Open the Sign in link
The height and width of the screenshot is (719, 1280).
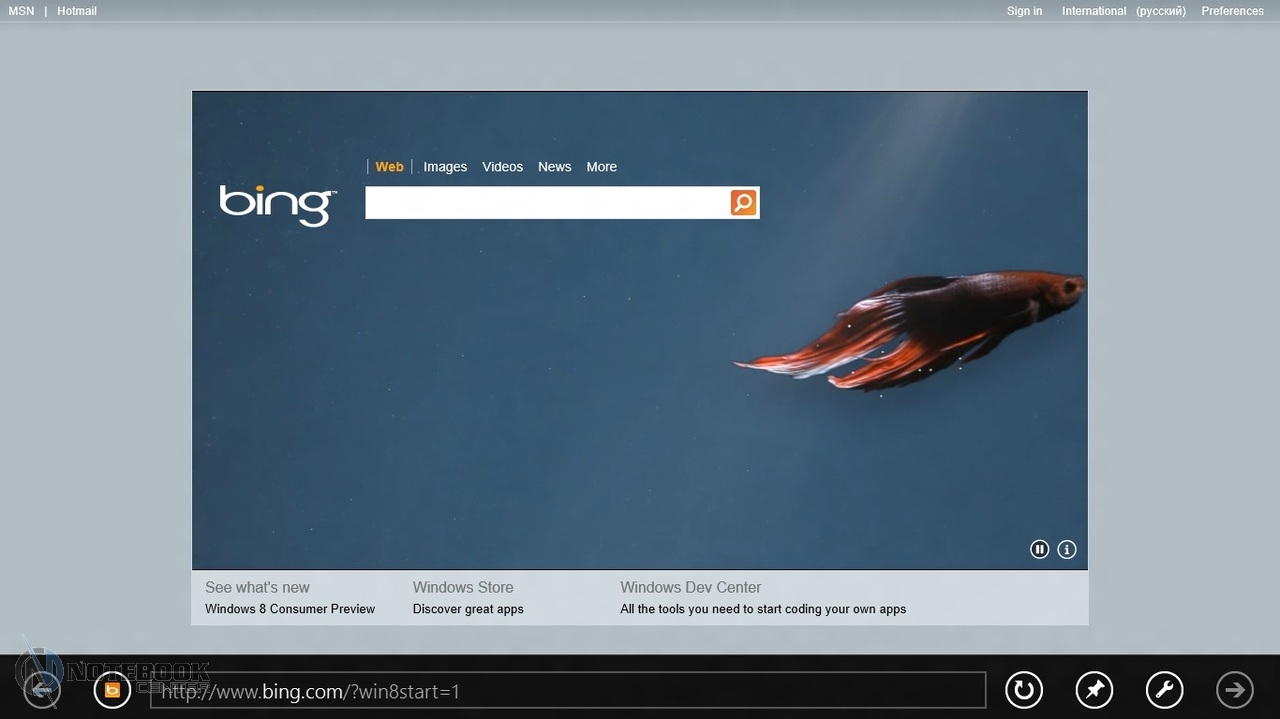[x=1024, y=11]
